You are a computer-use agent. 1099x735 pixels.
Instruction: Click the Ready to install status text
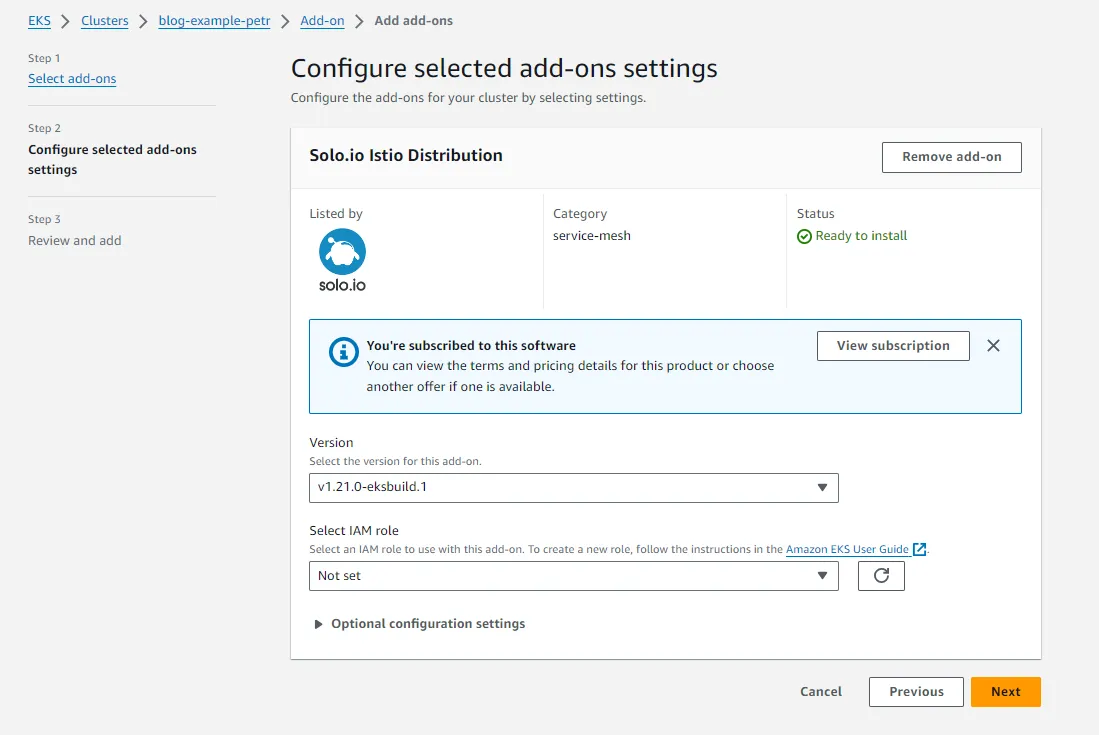[x=861, y=236]
